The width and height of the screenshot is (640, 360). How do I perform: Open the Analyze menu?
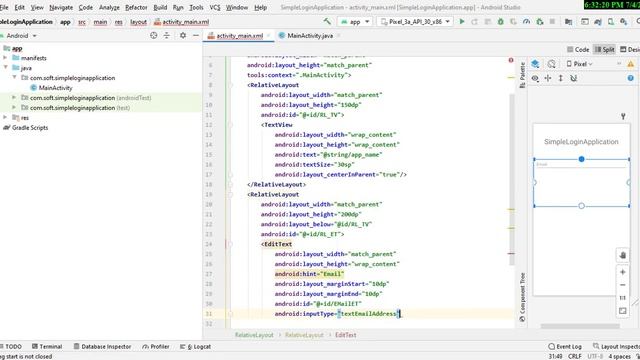point(109,7)
